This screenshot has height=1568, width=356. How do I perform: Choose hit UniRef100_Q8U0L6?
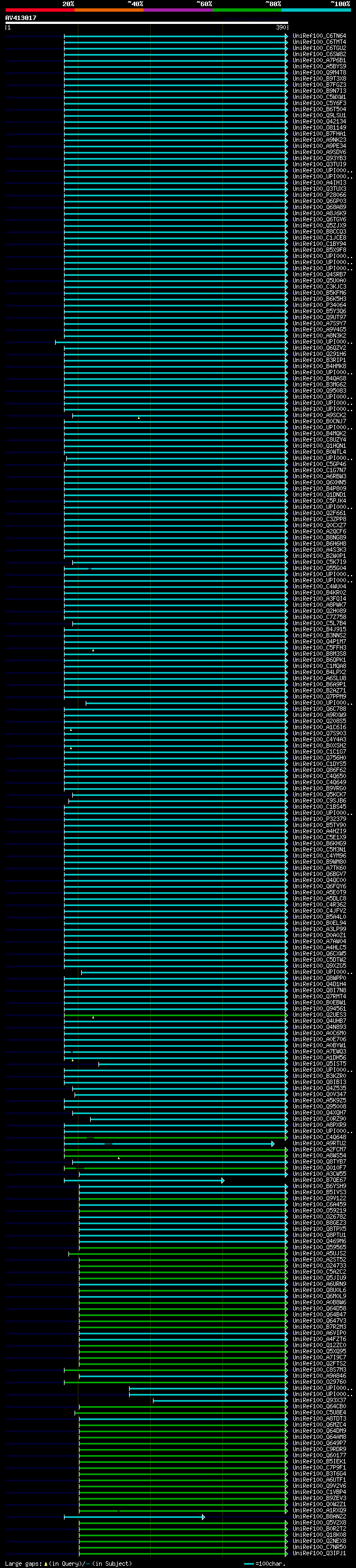click(x=319, y=1290)
